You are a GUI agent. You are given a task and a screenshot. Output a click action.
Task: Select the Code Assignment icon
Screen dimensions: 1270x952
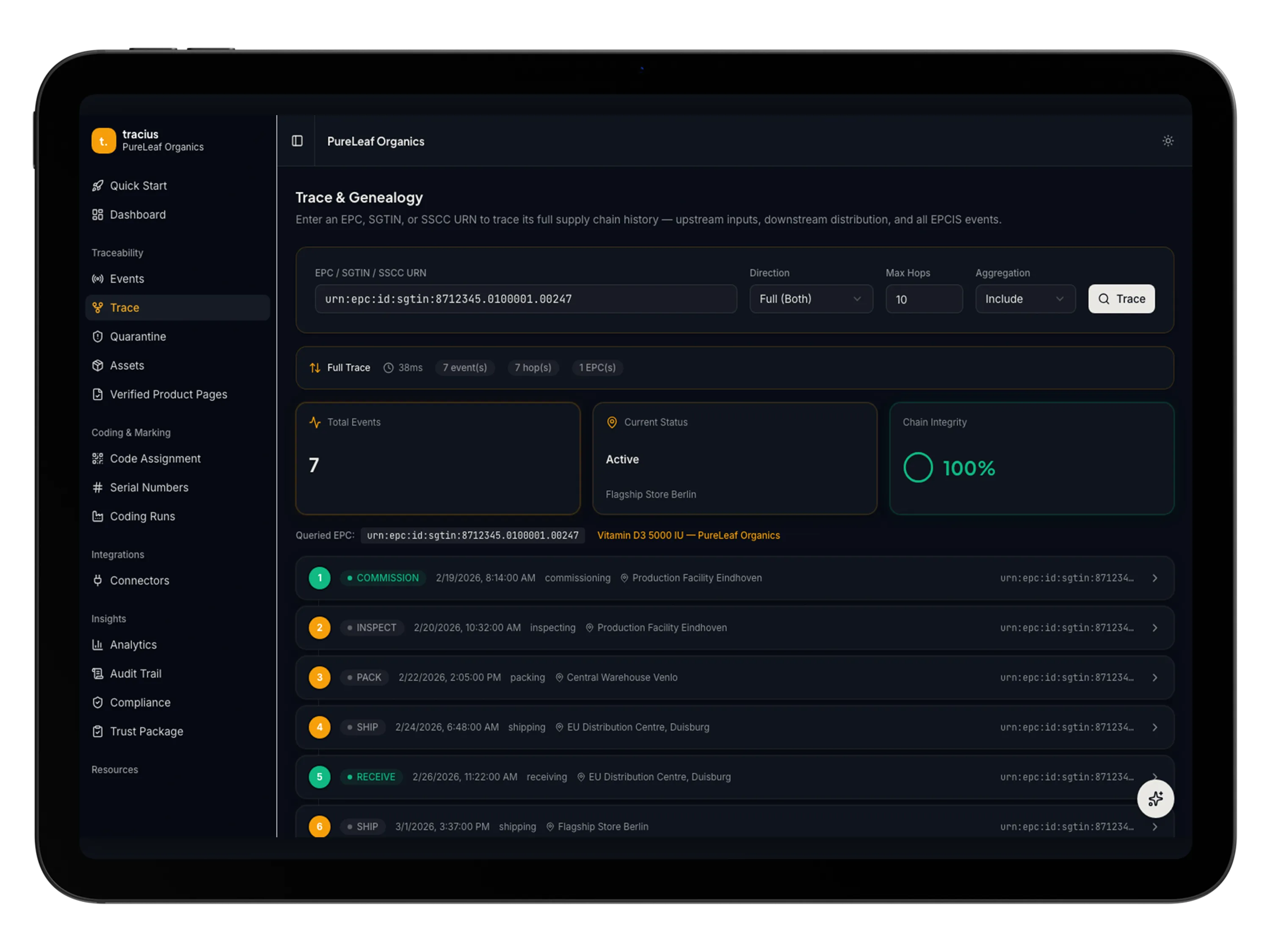(99, 459)
